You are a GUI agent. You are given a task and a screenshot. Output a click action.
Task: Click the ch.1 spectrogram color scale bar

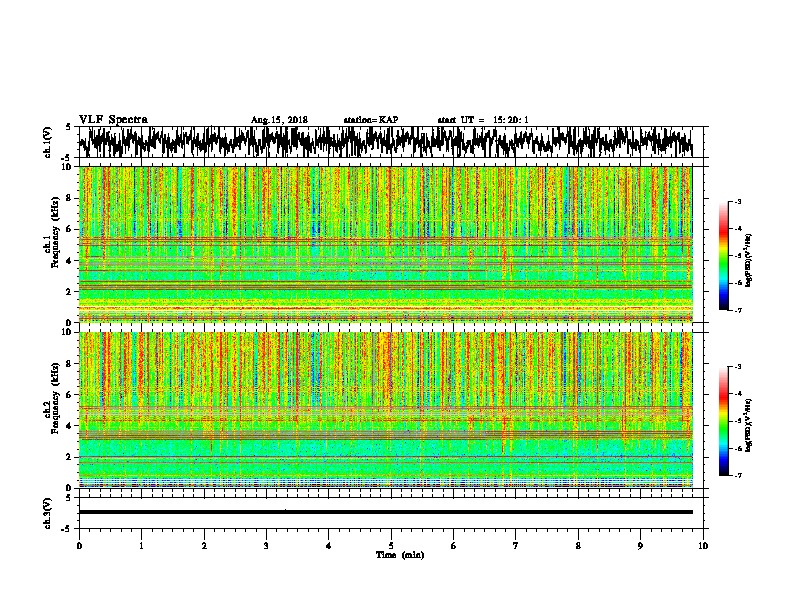pos(723,256)
